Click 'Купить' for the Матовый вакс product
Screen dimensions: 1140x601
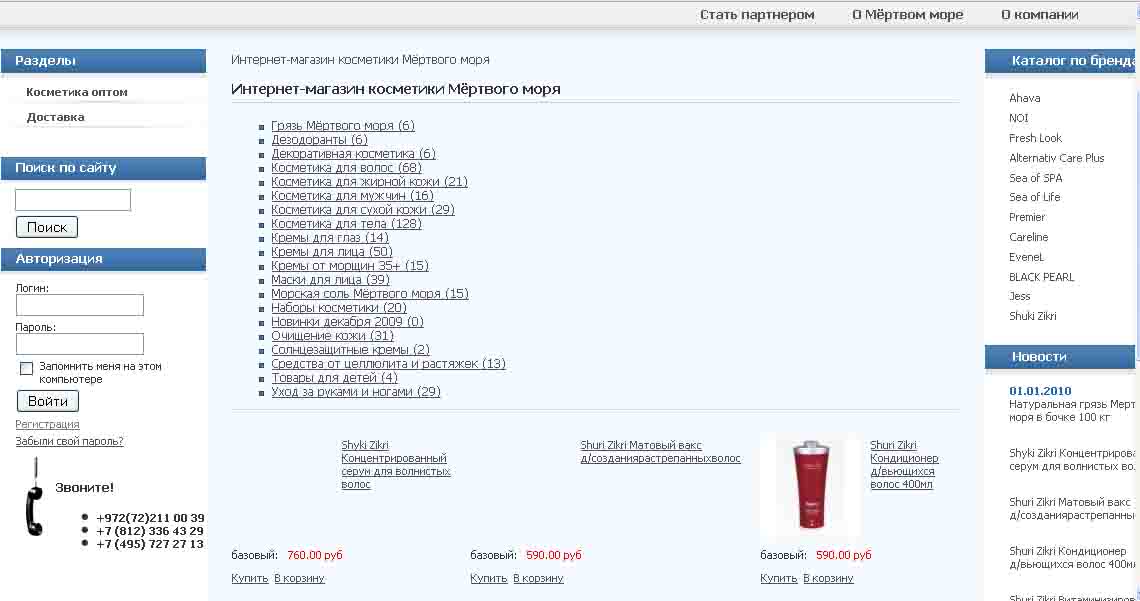click(489, 578)
